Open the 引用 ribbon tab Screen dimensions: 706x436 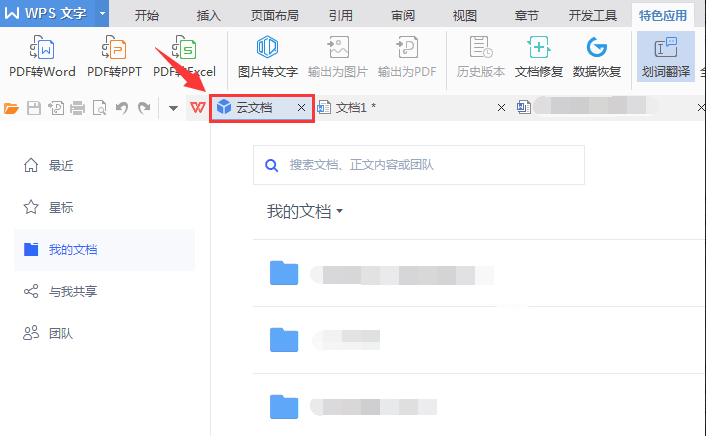[x=340, y=15]
